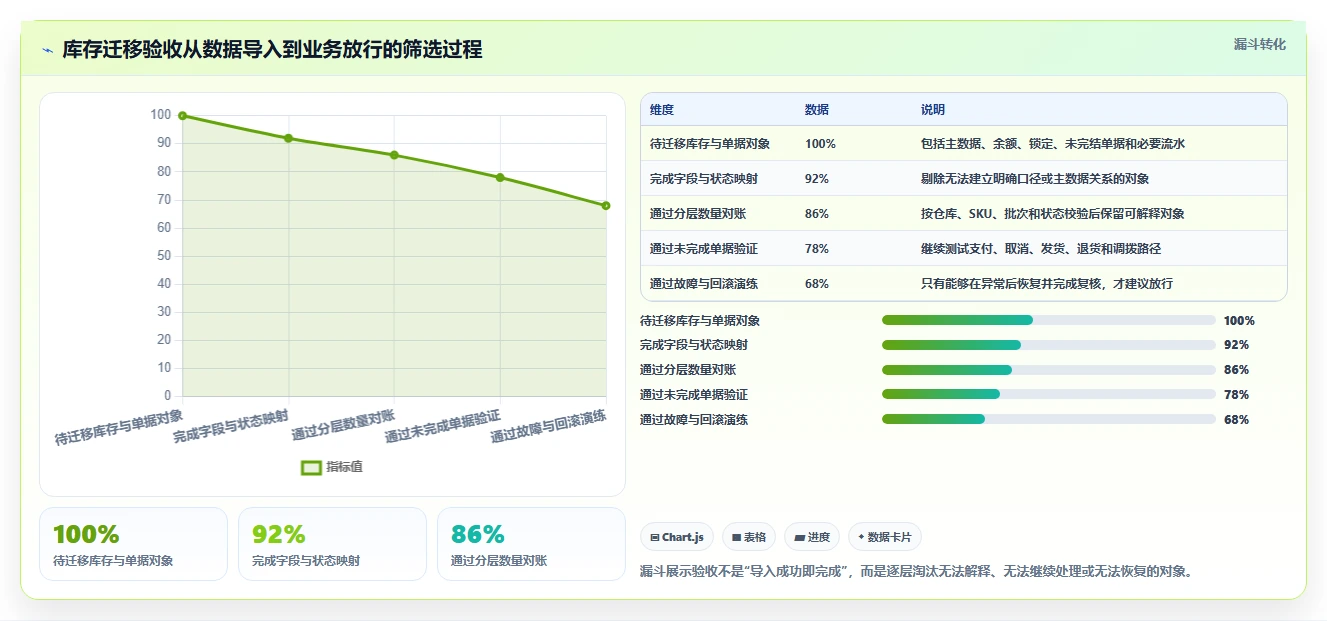The width and height of the screenshot is (1327, 621).
Task: Click the 数据 column header
Action: 817,110
